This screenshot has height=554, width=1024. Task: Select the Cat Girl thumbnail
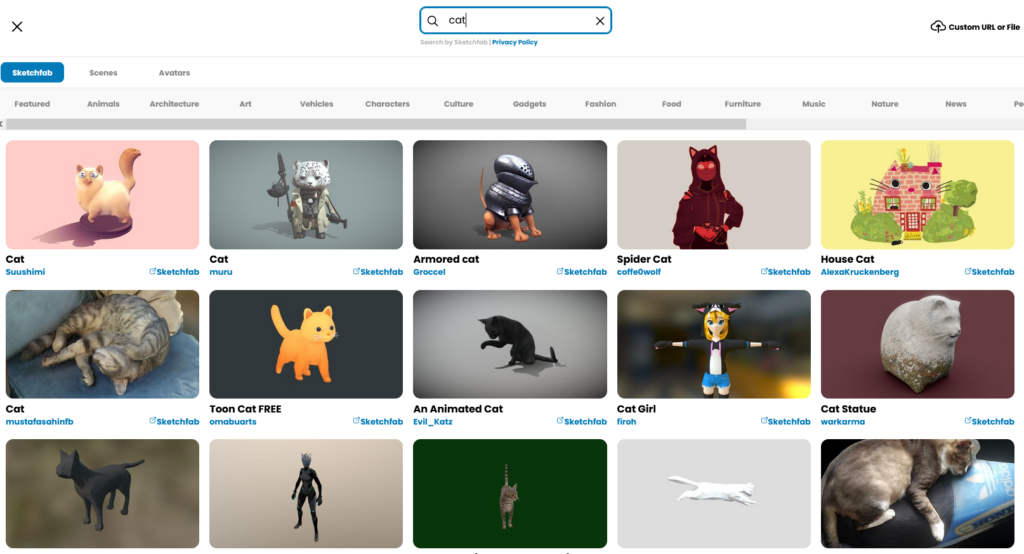point(714,344)
